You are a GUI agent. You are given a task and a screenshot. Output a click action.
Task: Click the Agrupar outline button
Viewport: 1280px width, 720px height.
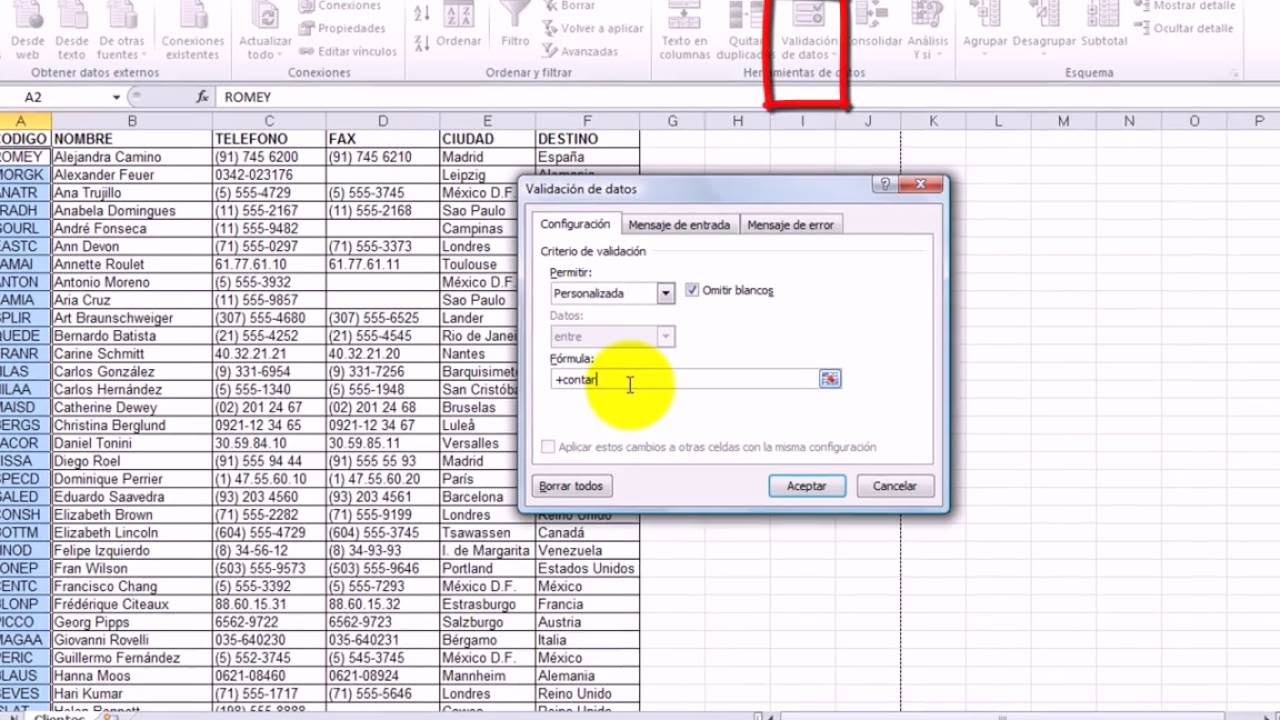985,28
